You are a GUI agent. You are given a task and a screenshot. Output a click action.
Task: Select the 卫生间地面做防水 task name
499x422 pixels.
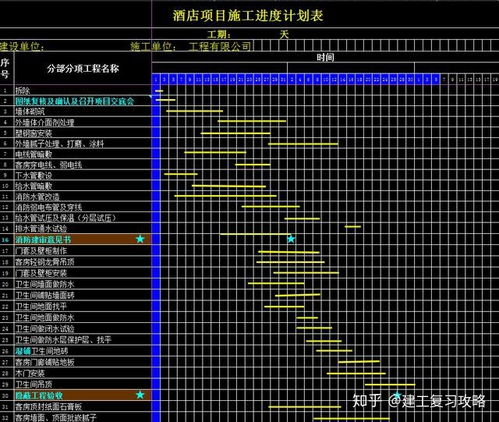[45, 317]
